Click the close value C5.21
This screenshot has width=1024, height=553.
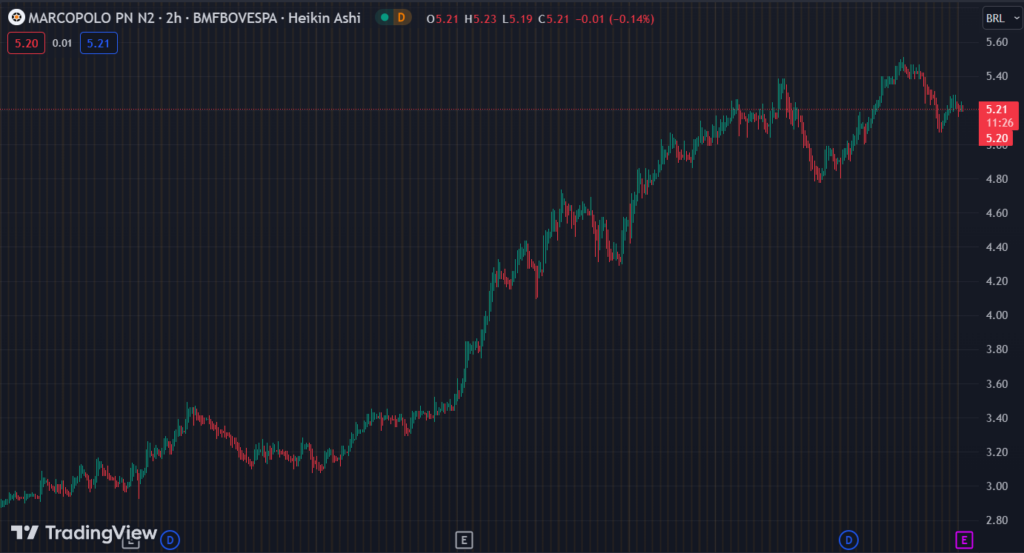554,19
